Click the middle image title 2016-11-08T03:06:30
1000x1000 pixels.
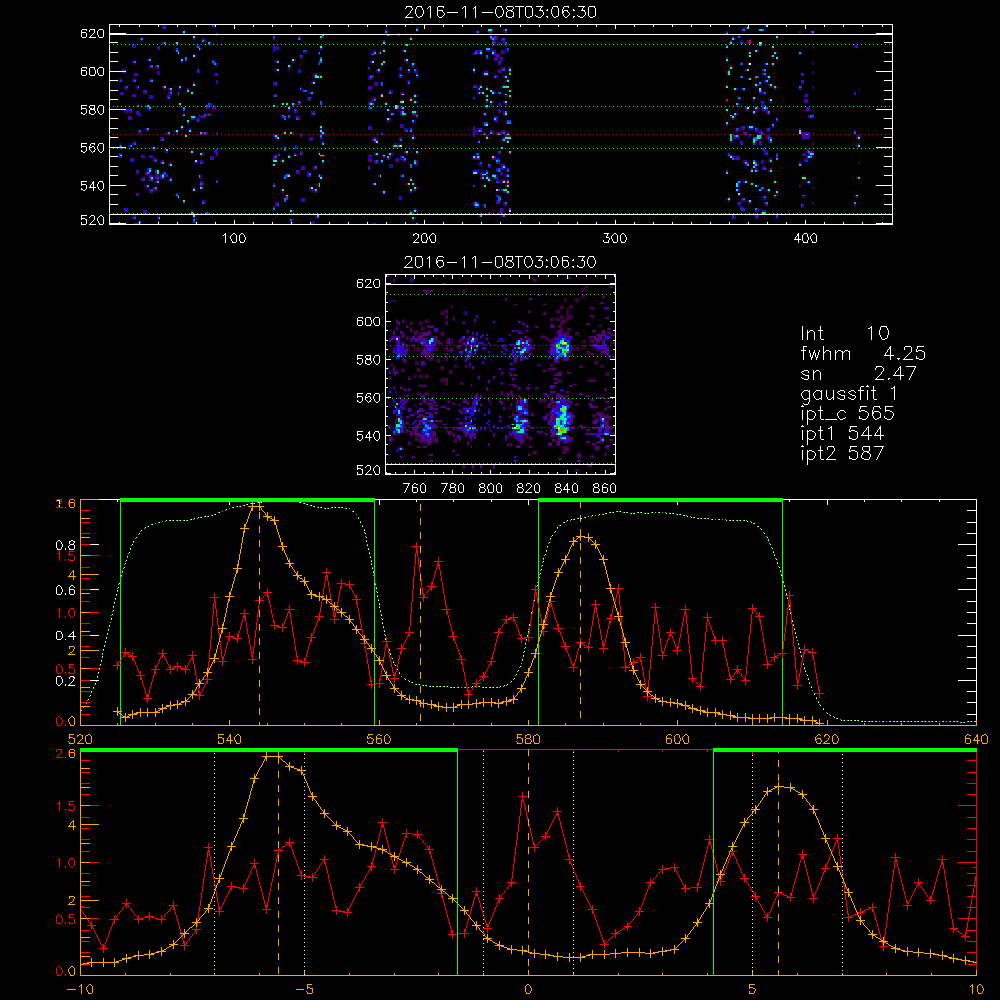point(500,262)
